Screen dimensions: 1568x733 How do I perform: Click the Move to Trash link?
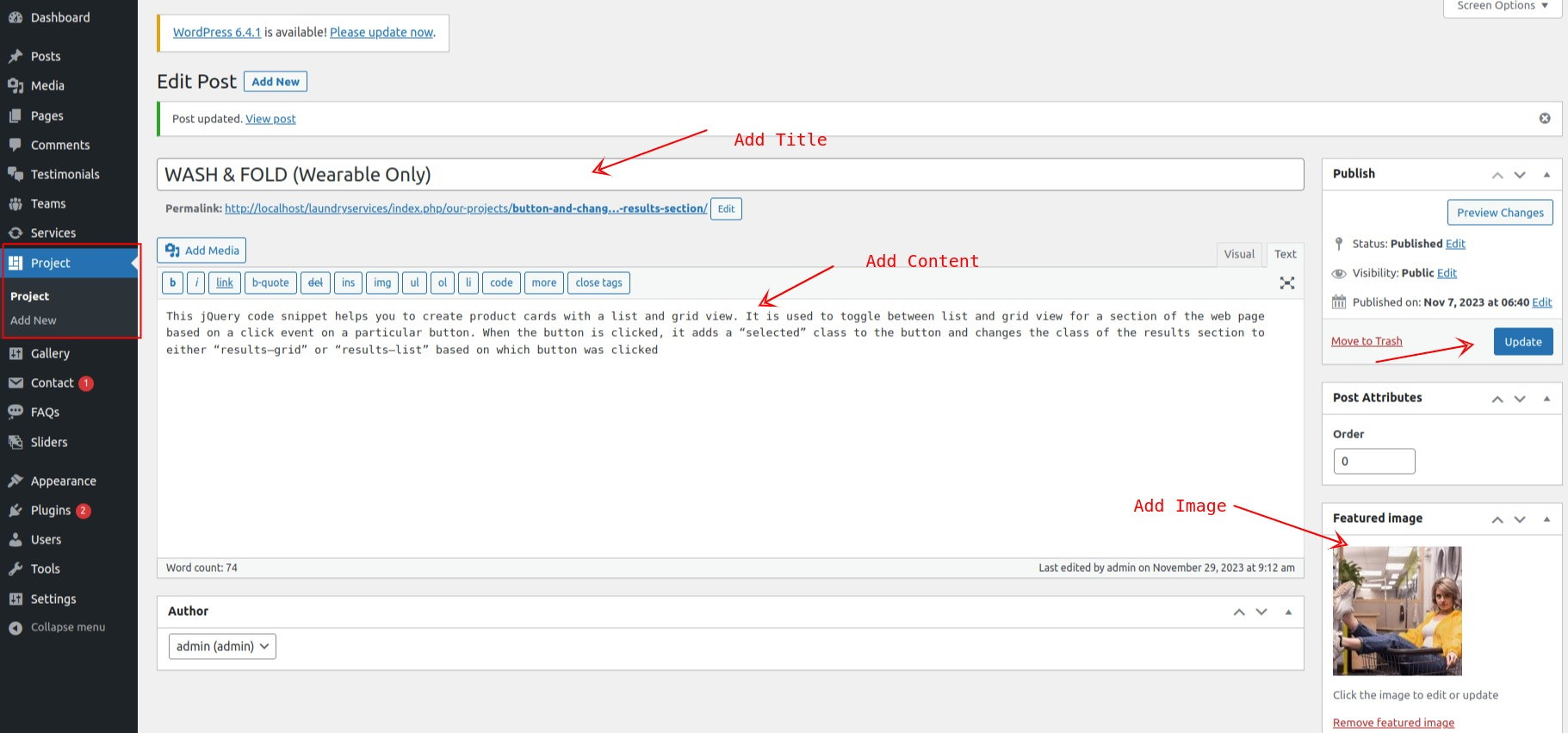(x=1367, y=341)
